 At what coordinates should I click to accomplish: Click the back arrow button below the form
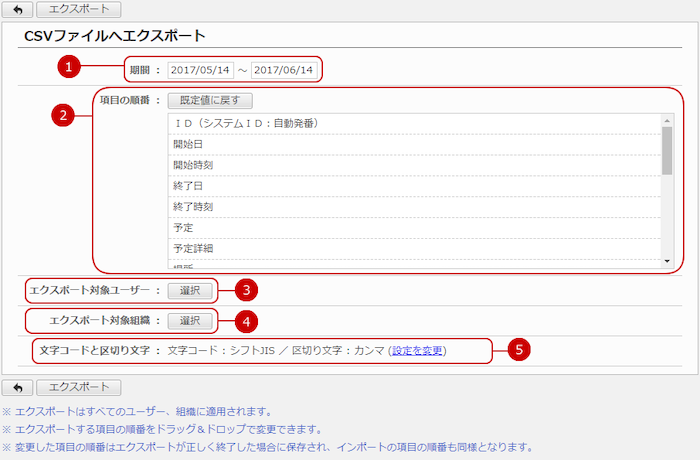pos(17,387)
